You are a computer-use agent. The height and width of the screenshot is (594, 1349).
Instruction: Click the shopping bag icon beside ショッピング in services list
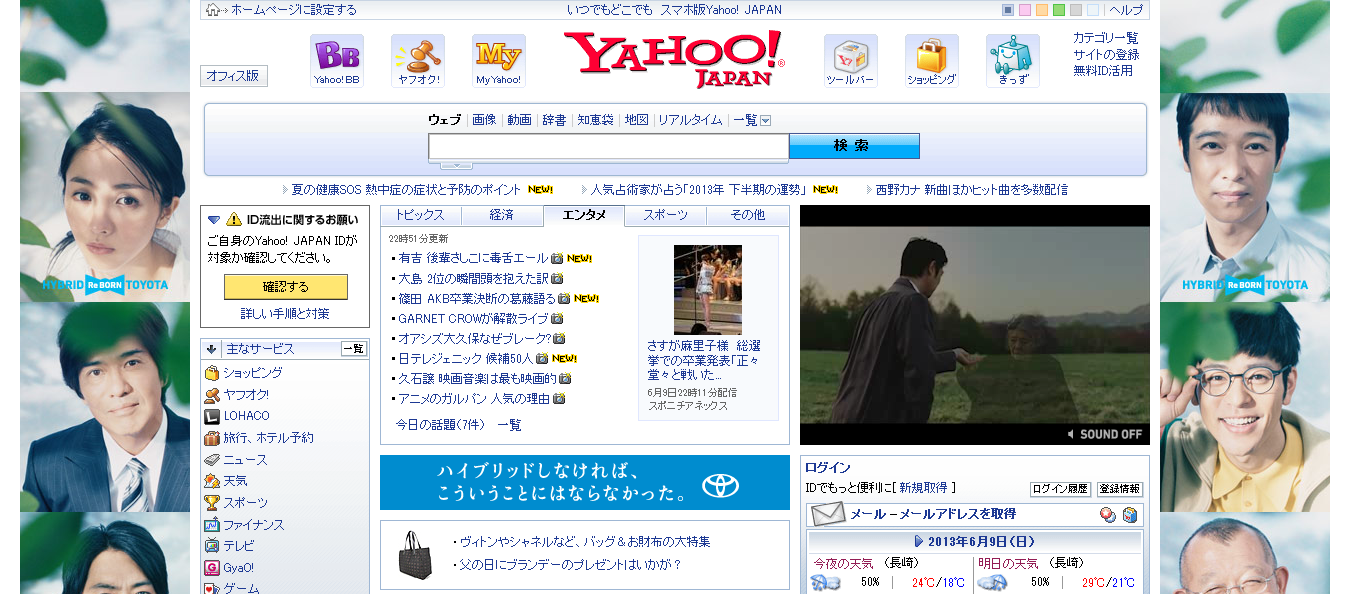click(x=212, y=372)
